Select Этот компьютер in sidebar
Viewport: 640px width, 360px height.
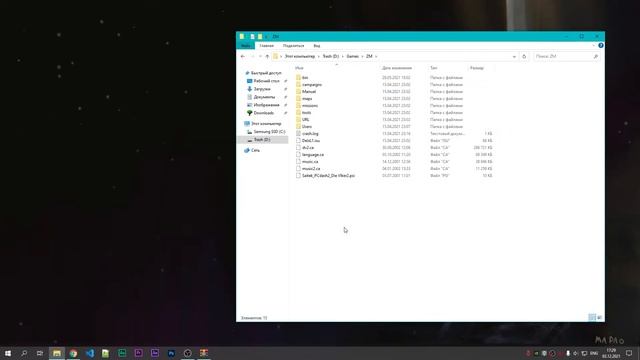click(263, 123)
